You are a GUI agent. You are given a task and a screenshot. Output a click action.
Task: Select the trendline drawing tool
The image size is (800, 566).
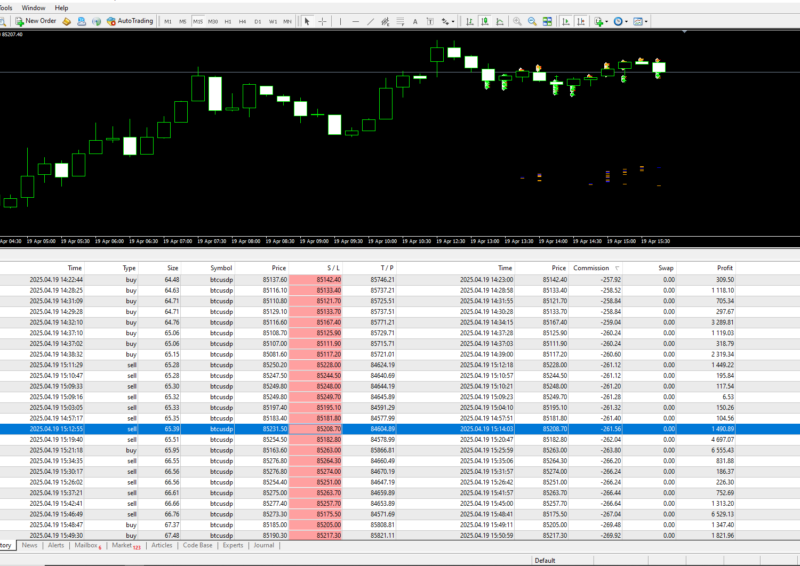tap(370, 21)
